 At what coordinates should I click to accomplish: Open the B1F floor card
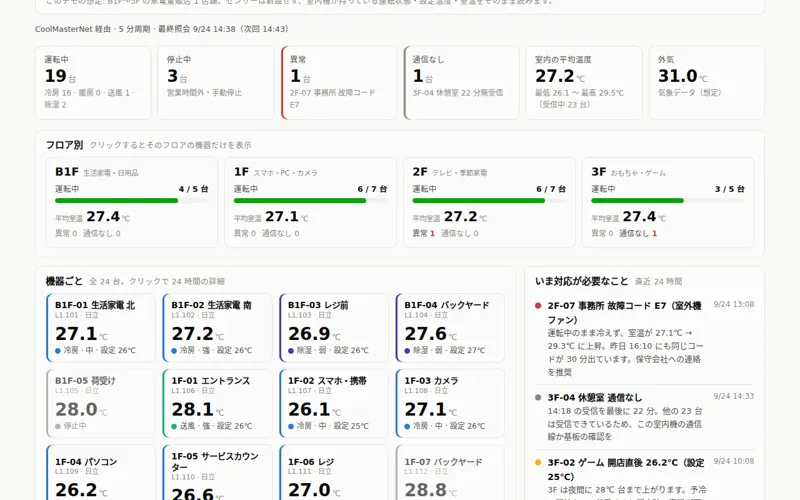pyautogui.click(x=132, y=203)
